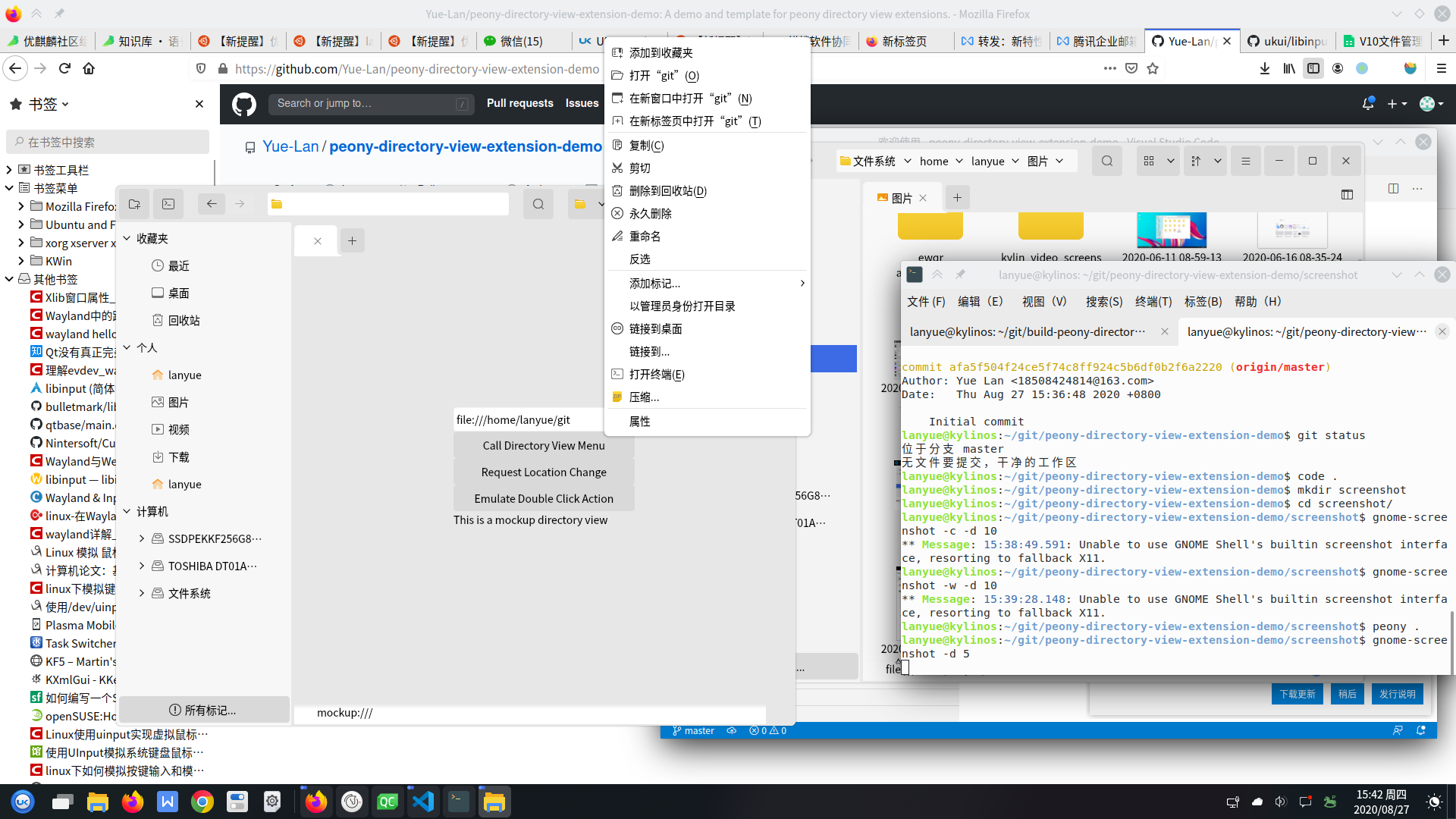Click the Call Directory View Menu button
The width and height of the screenshot is (1456, 819).
coord(543,446)
